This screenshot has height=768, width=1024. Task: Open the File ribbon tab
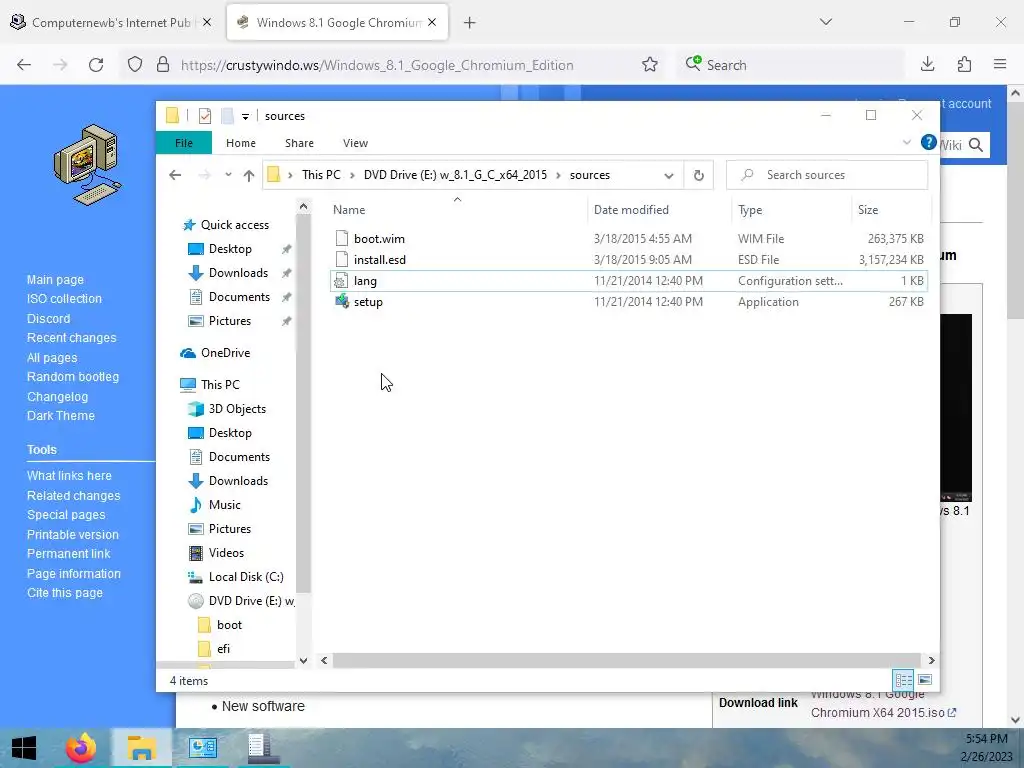coord(184,143)
